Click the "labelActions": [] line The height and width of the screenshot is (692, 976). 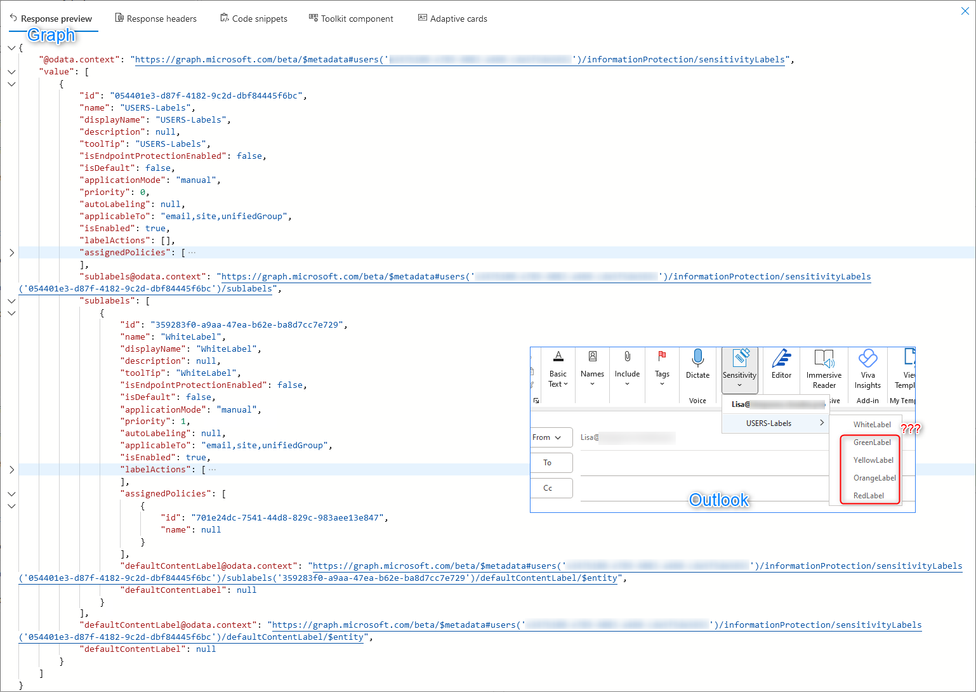[x=127, y=240]
